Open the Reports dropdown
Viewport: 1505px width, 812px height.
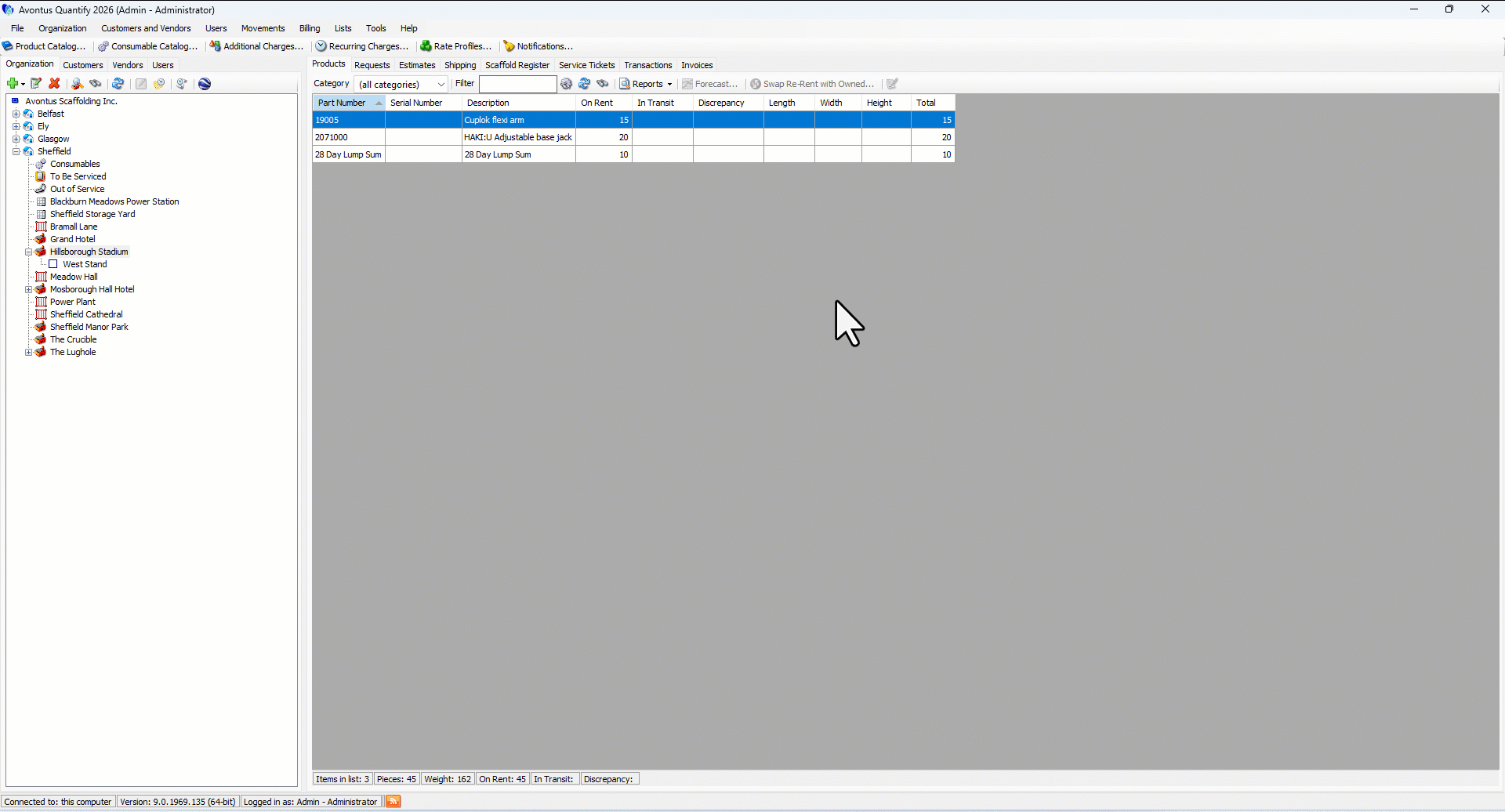click(x=647, y=84)
